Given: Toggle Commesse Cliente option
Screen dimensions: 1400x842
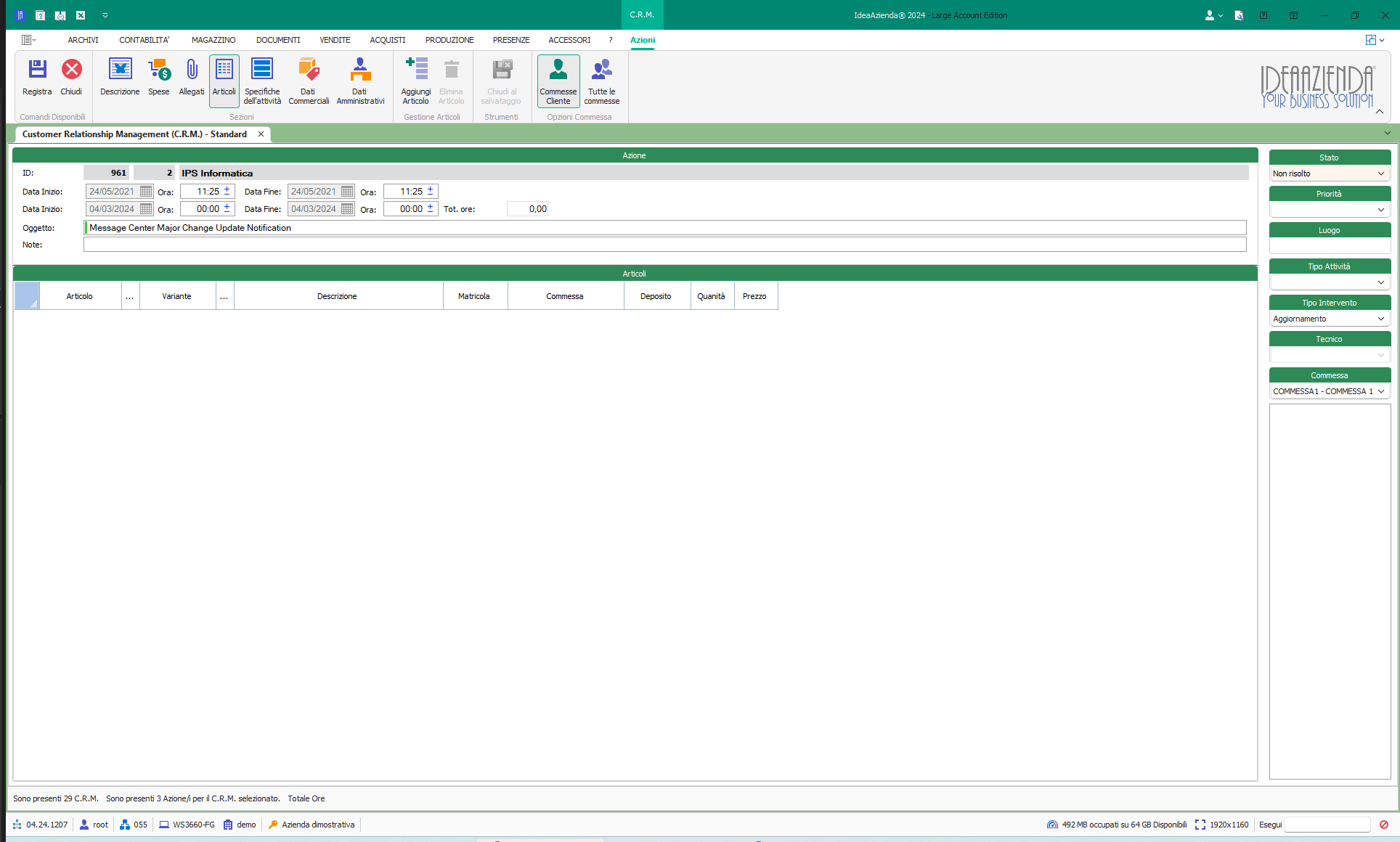Looking at the screenshot, I should click(x=558, y=81).
